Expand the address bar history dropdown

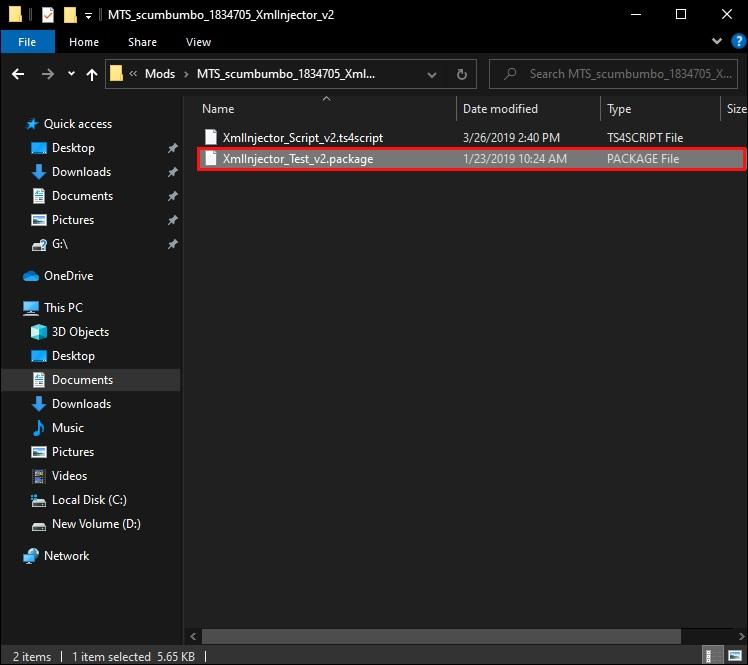[433, 74]
